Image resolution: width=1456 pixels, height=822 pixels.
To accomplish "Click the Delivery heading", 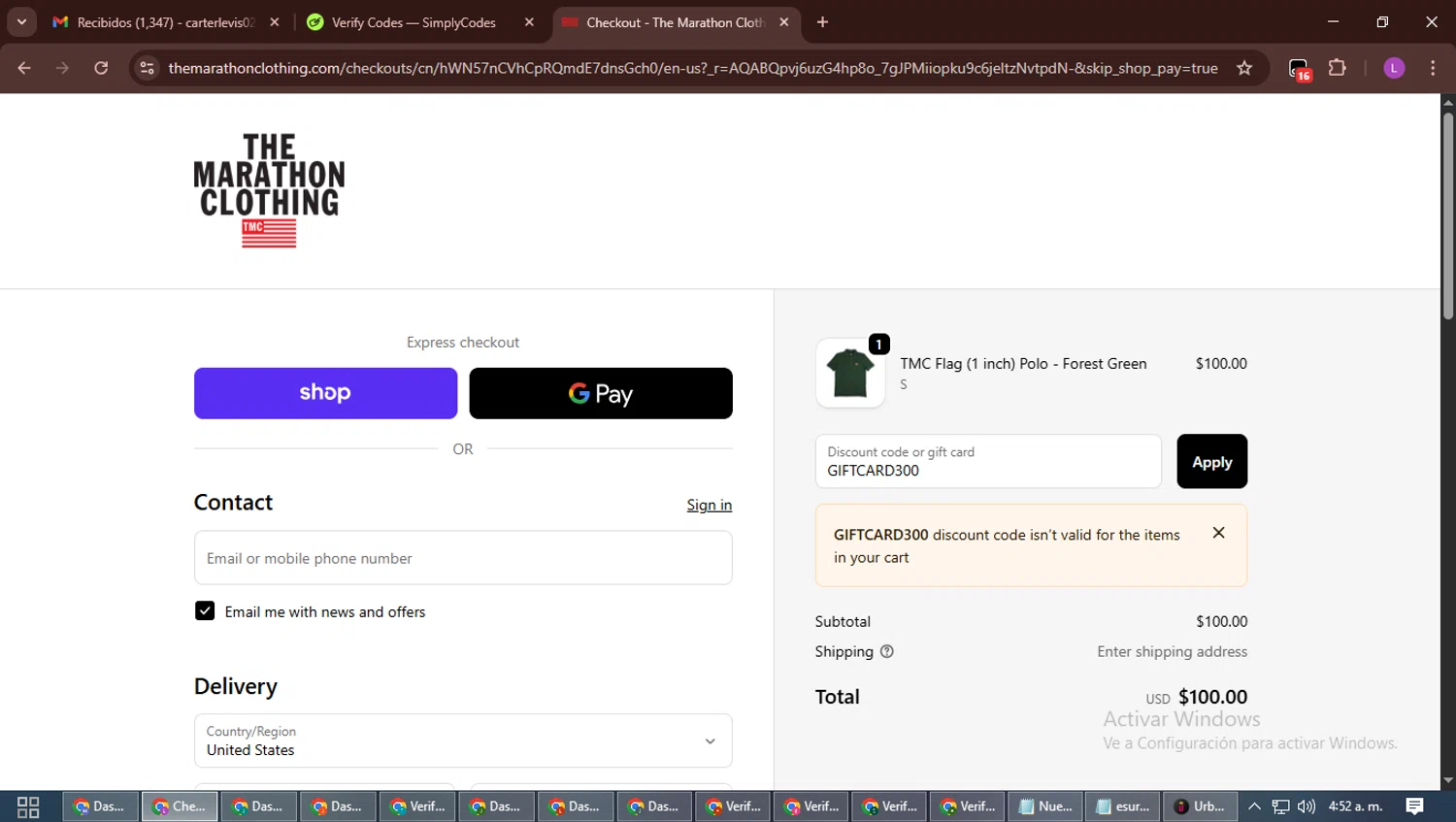I will coord(236,687).
